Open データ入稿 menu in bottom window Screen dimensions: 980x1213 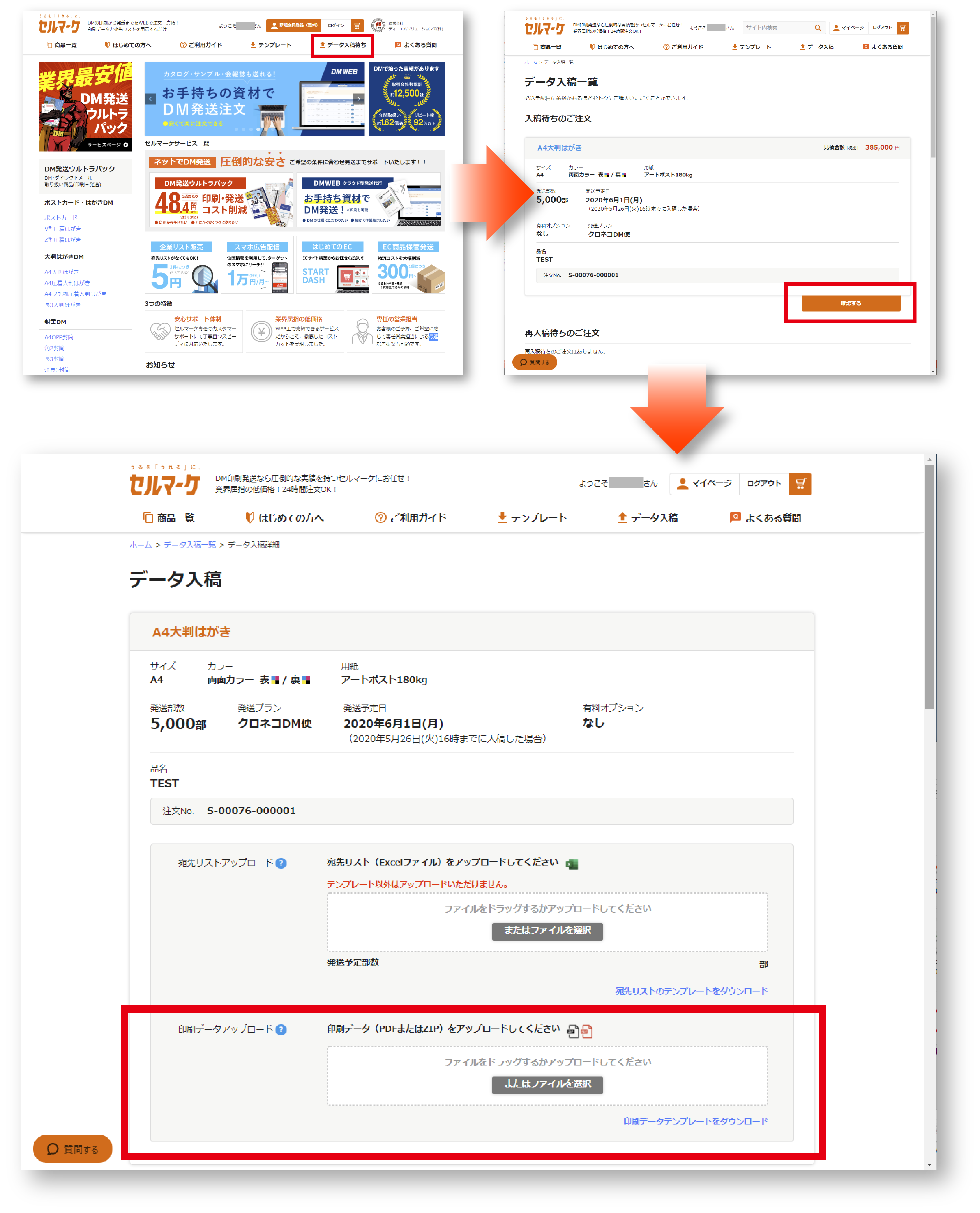tap(648, 518)
